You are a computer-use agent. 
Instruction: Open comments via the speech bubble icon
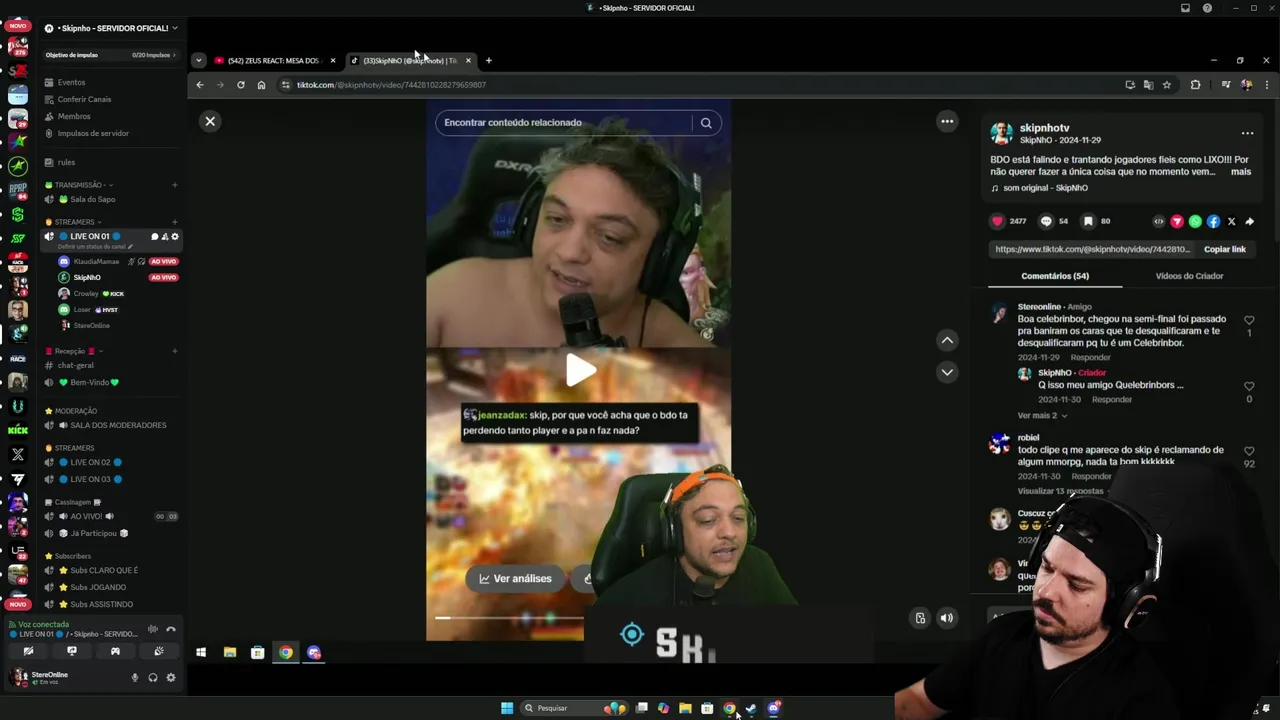click(1046, 221)
